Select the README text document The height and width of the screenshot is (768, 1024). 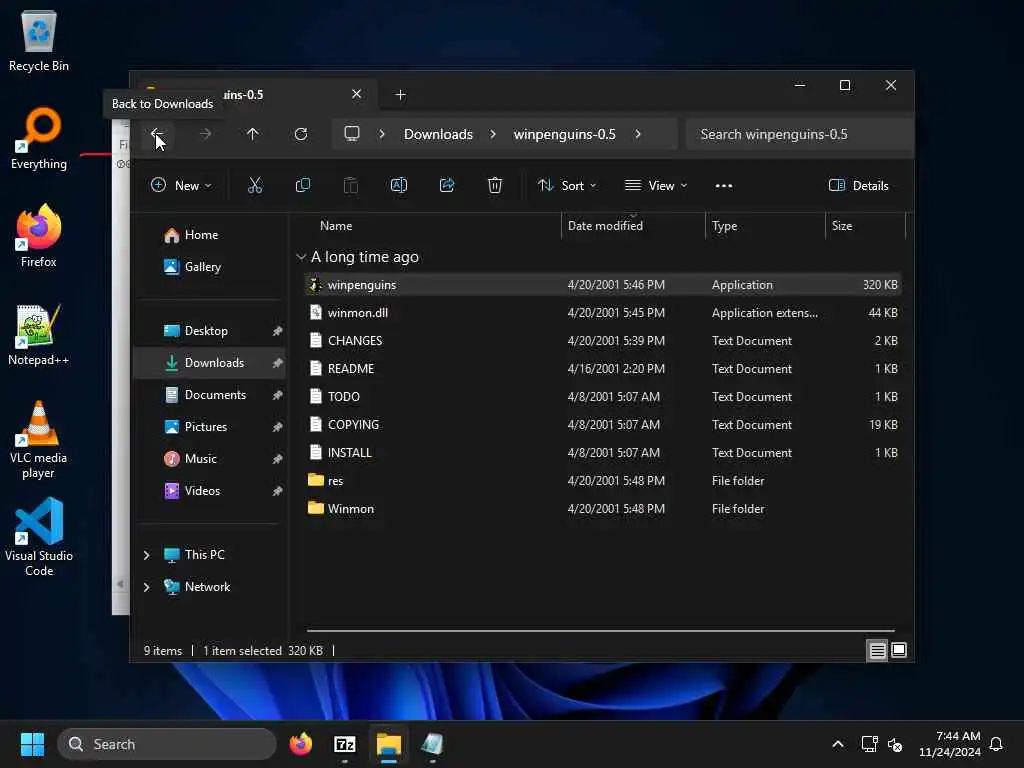click(x=602, y=369)
